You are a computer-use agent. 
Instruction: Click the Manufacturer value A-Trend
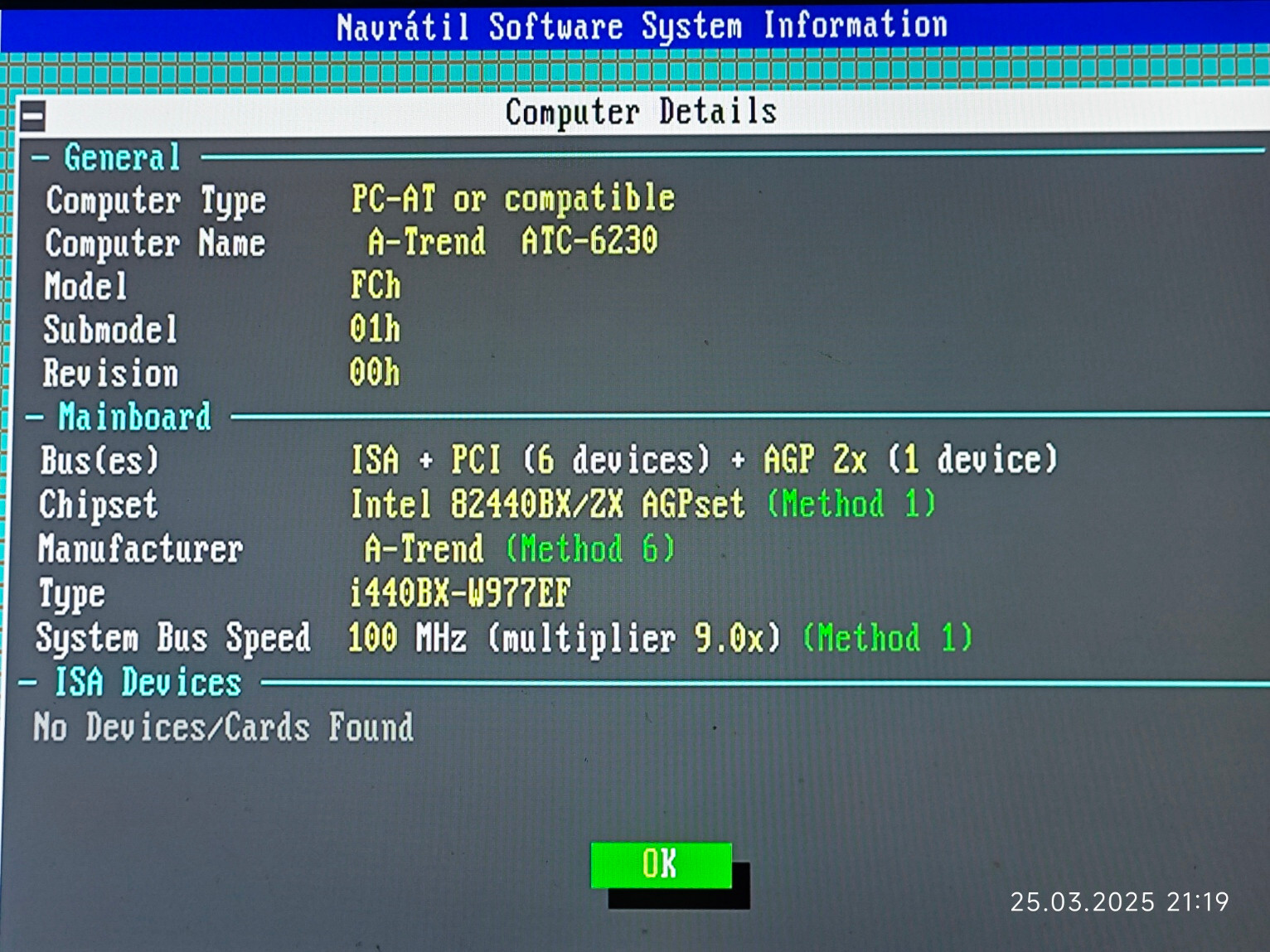click(x=424, y=548)
